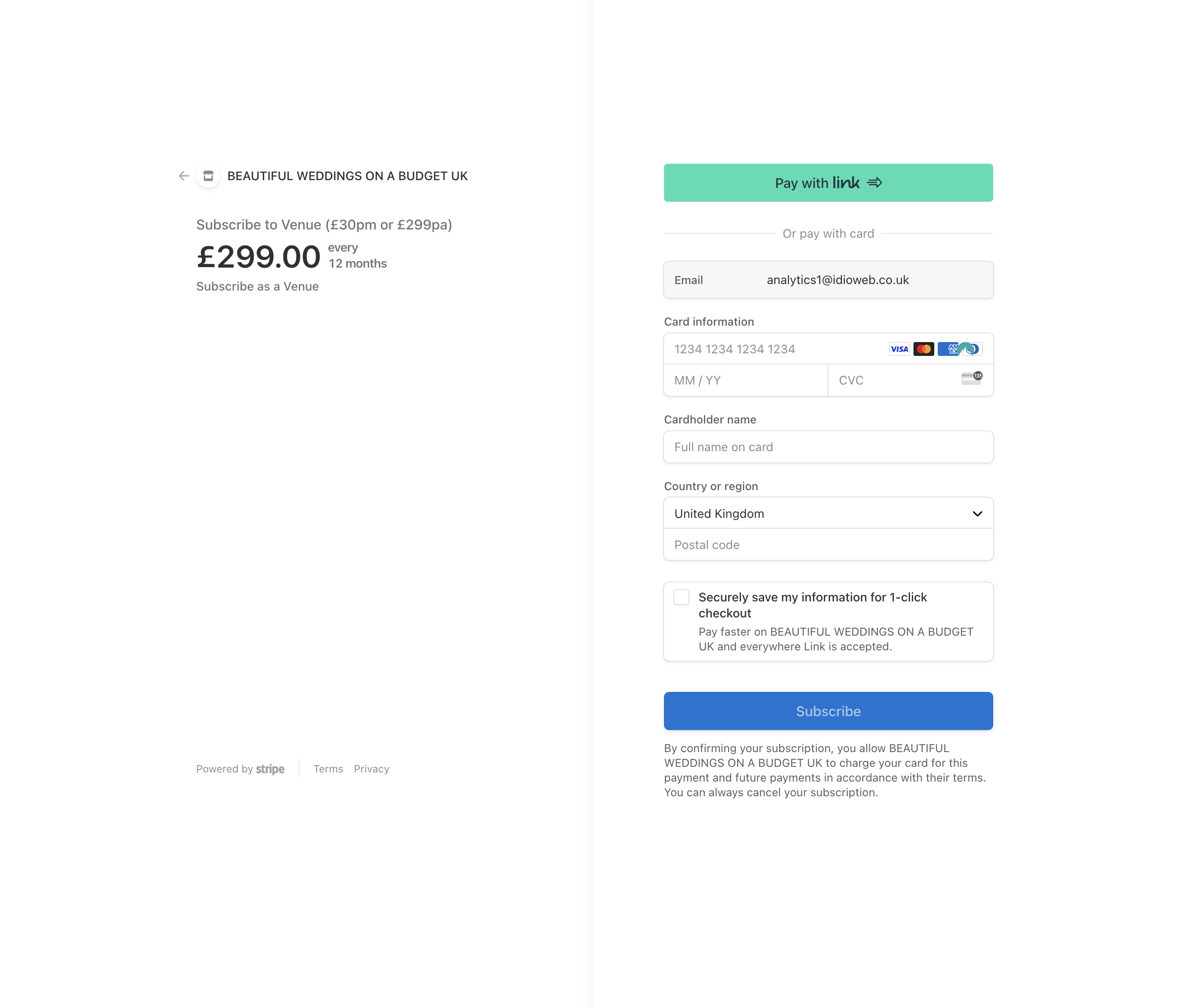
Task: Click the Visa card logo
Action: click(899, 349)
